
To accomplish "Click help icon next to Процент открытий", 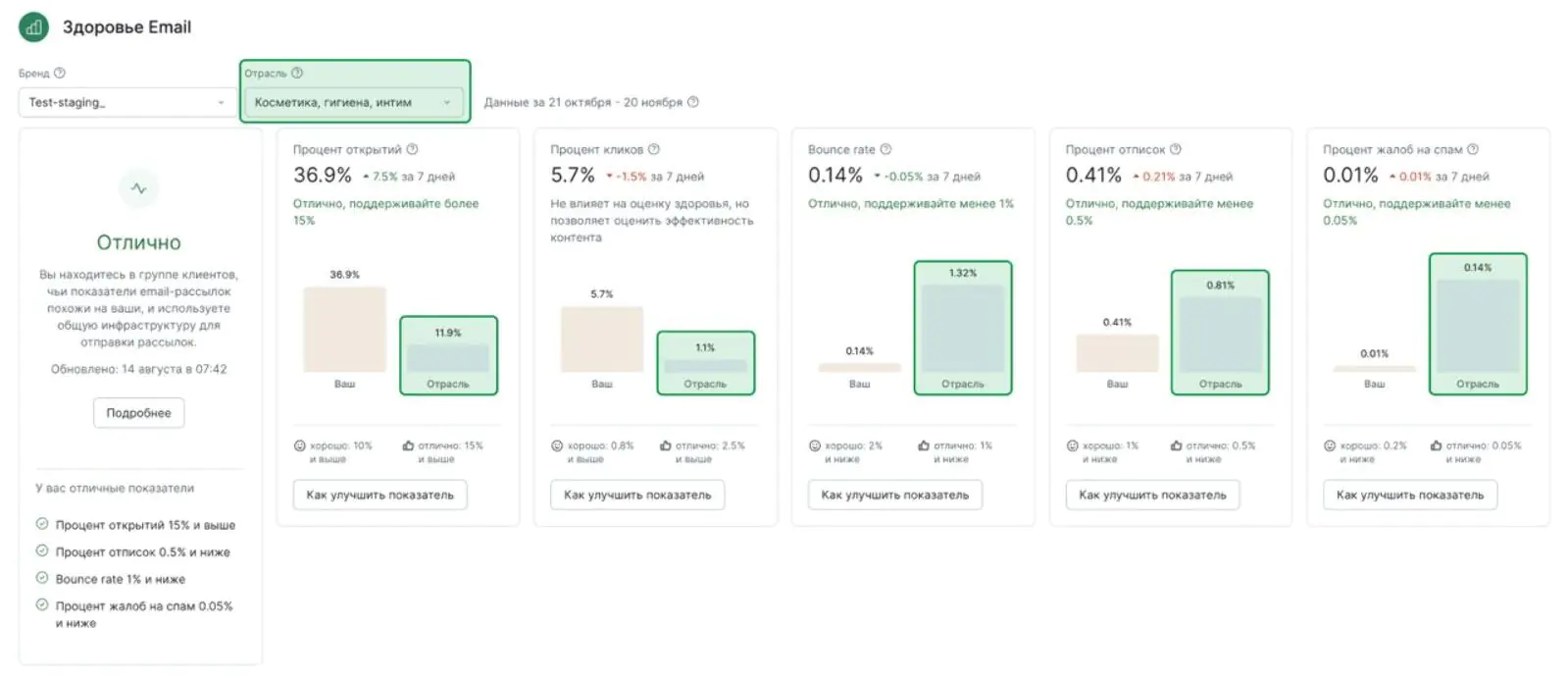I will click(412, 149).
